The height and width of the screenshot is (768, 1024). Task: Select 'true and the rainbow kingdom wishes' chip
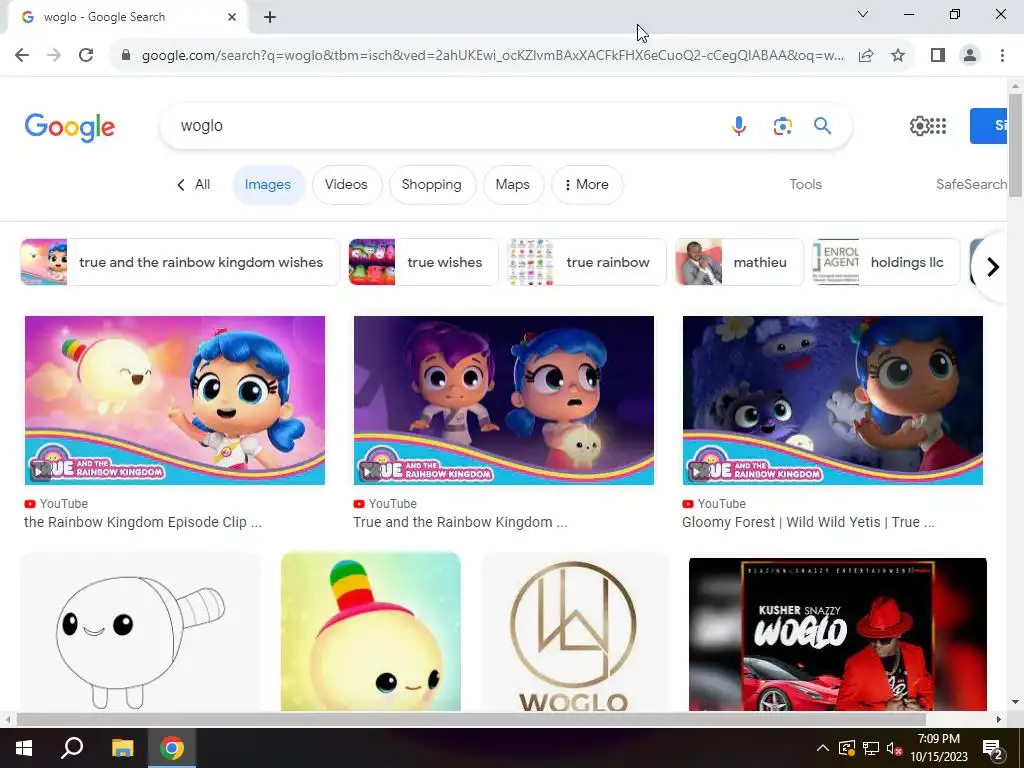pyautogui.click(x=180, y=262)
